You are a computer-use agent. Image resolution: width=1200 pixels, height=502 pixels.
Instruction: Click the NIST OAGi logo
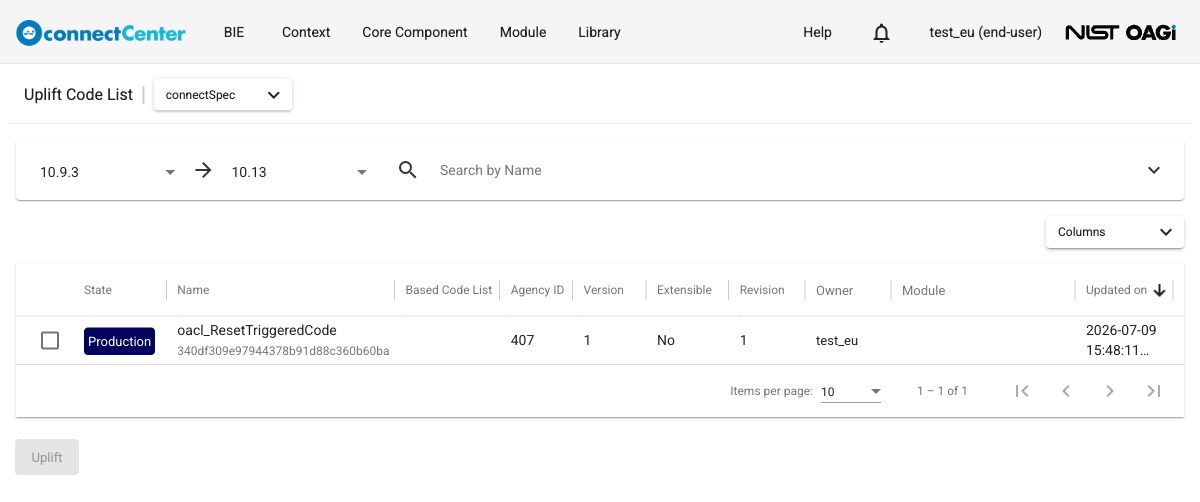coord(1120,32)
